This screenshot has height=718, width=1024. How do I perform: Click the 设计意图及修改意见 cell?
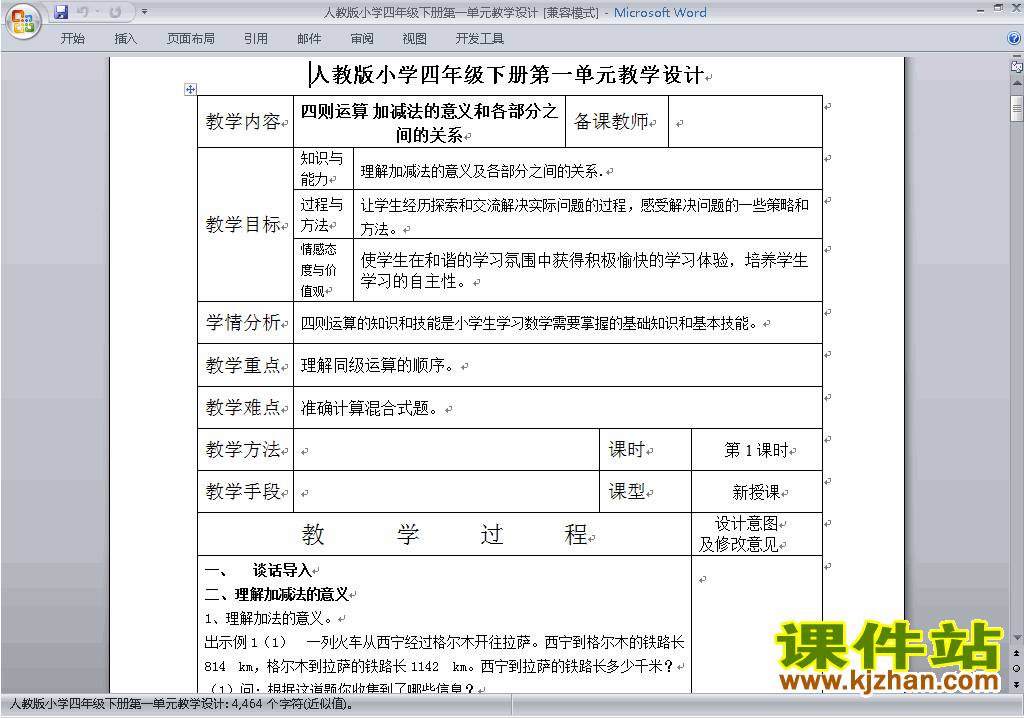click(x=756, y=534)
